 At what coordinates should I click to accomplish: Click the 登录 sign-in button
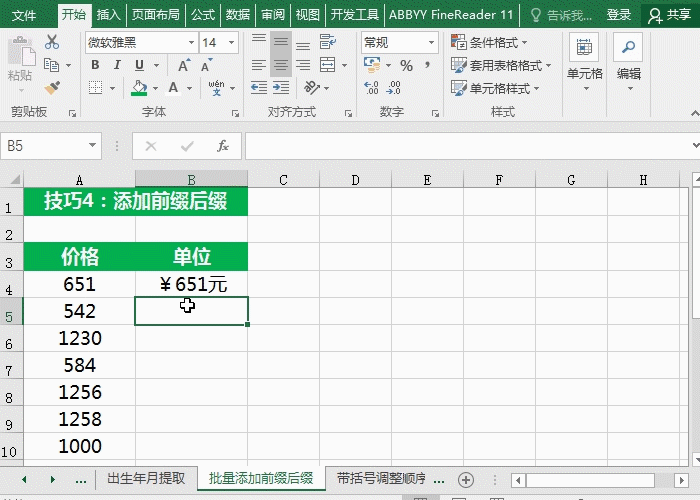point(619,15)
